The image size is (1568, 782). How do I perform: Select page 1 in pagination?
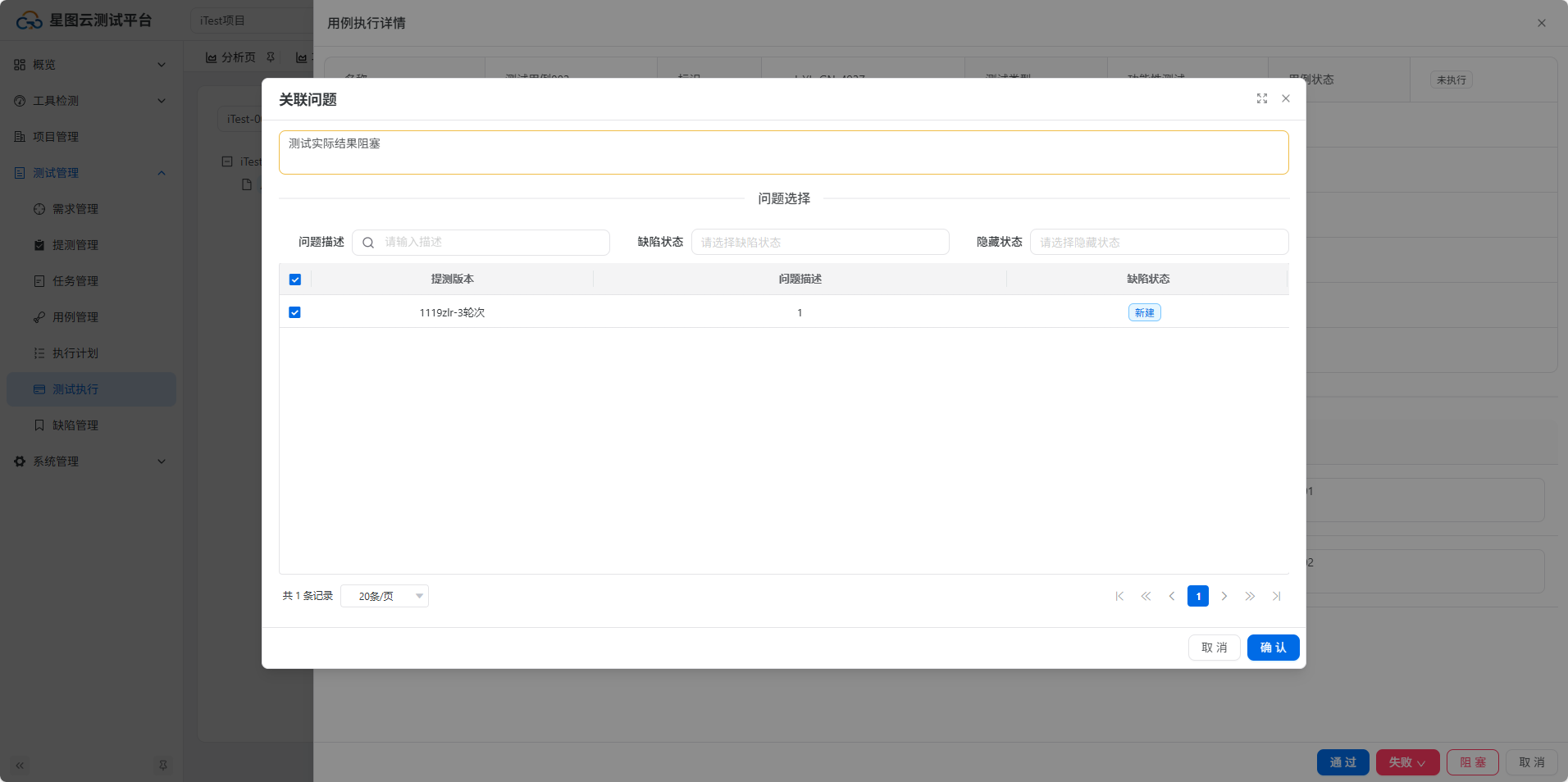tap(1197, 596)
